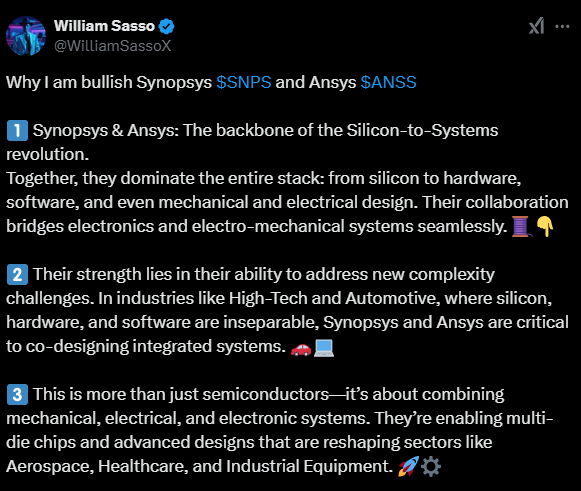Click the number 2 keycap emoji
This screenshot has height=491, width=581.
pyautogui.click(x=17, y=275)
